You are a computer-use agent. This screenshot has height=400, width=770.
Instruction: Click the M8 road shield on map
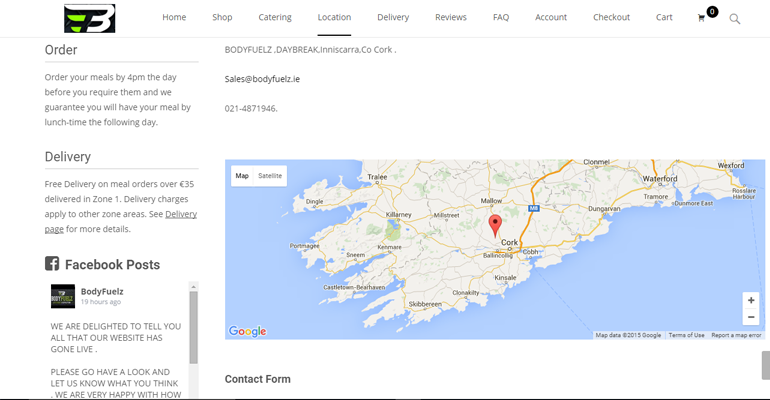pos(534,208)
